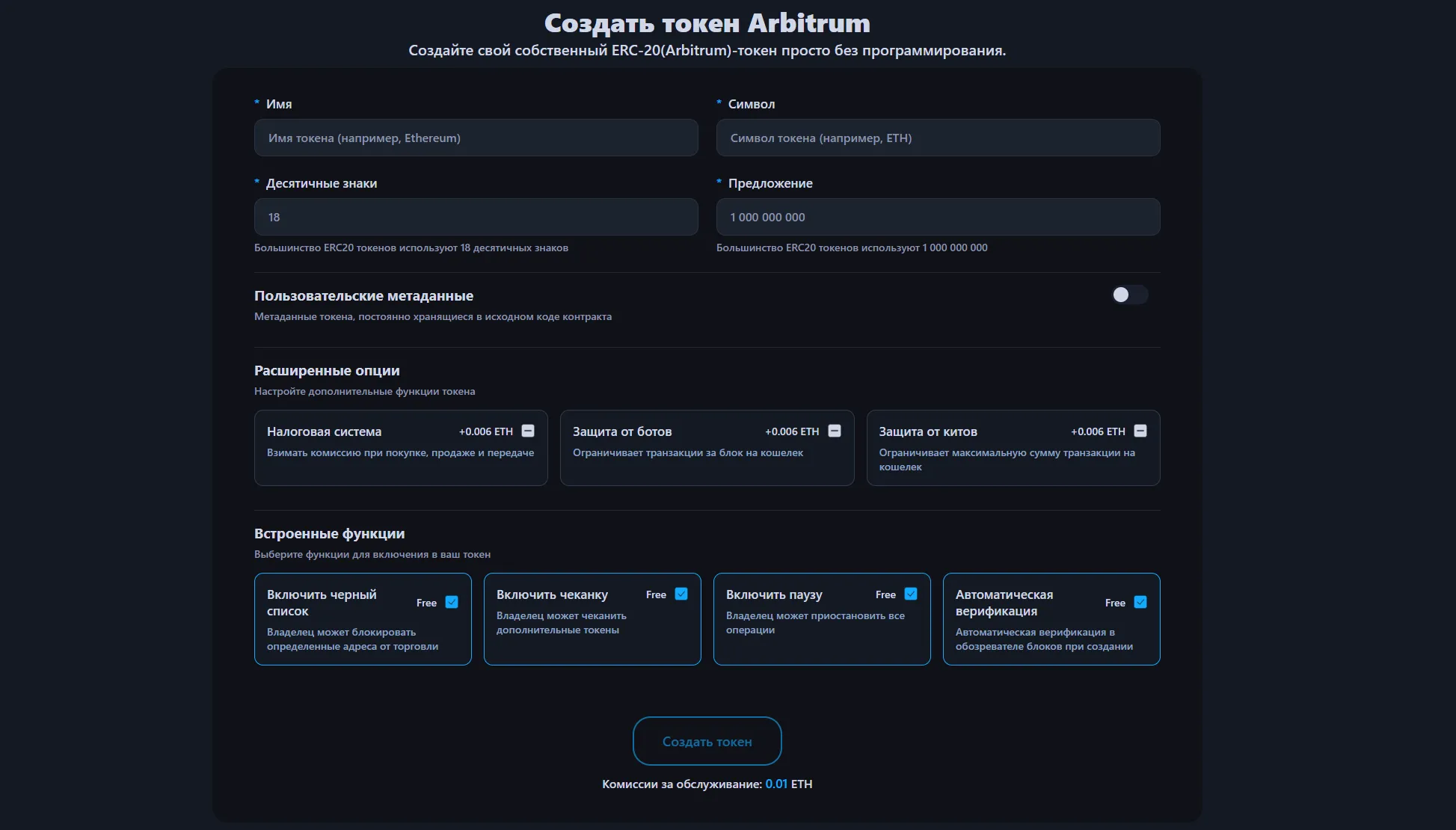The height and width of the screenshot is (830, 1456).
Task: Uncheck Автоматическая верификация checkbox
Action: pyautogui.click(x=1140, y=602)
